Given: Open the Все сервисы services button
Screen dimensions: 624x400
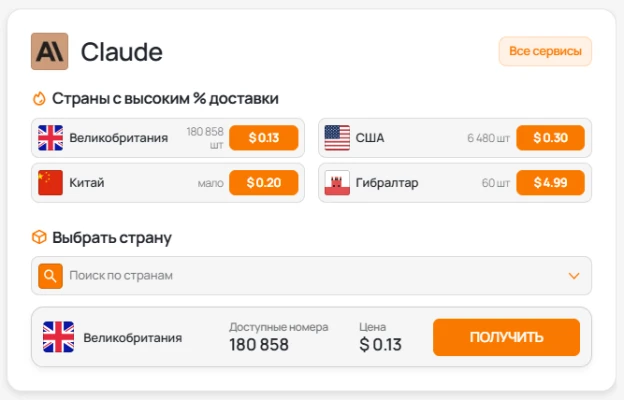Looking at the screenshot, I should (545, 51).
